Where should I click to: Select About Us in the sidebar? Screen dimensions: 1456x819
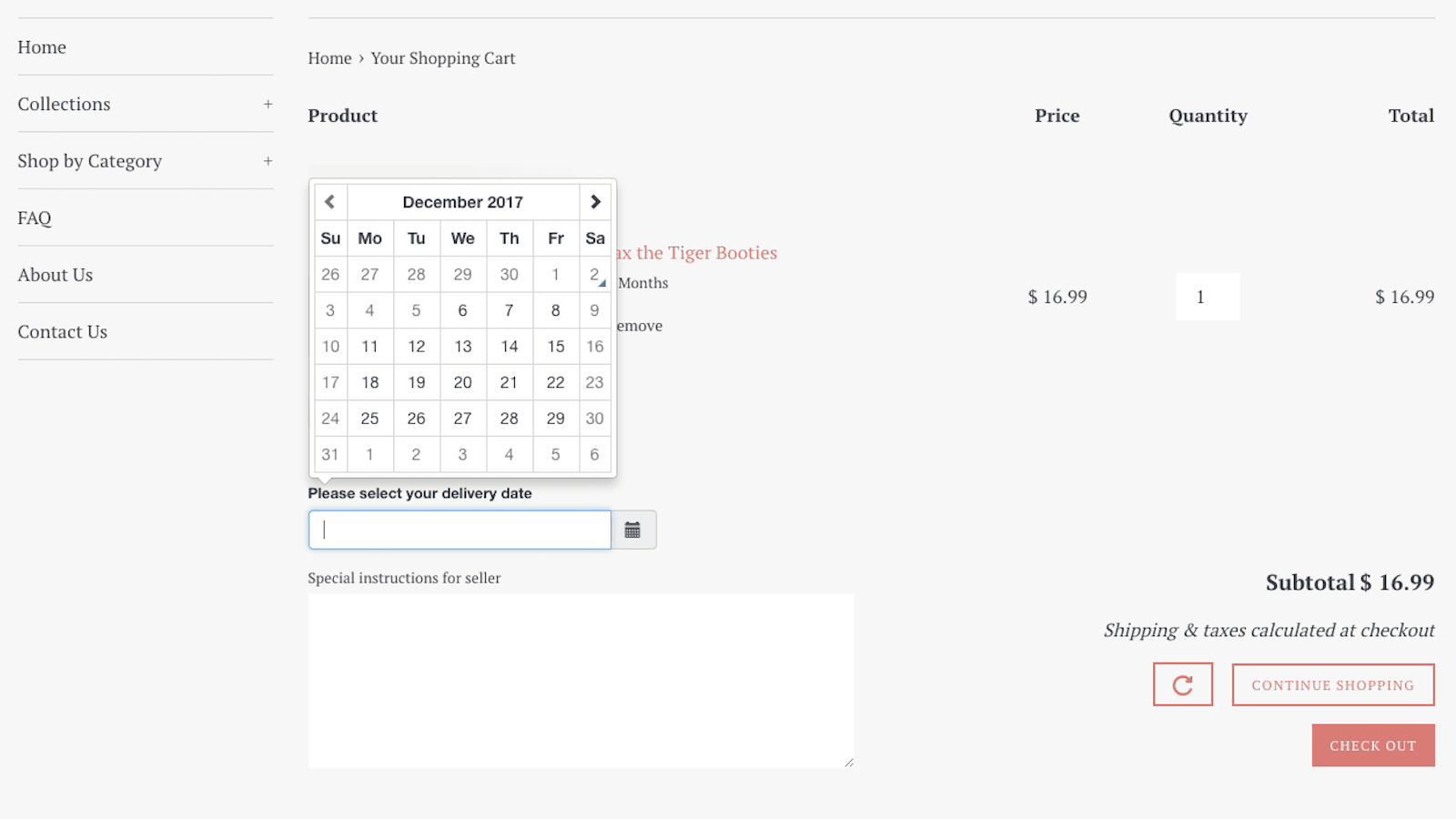56,274
